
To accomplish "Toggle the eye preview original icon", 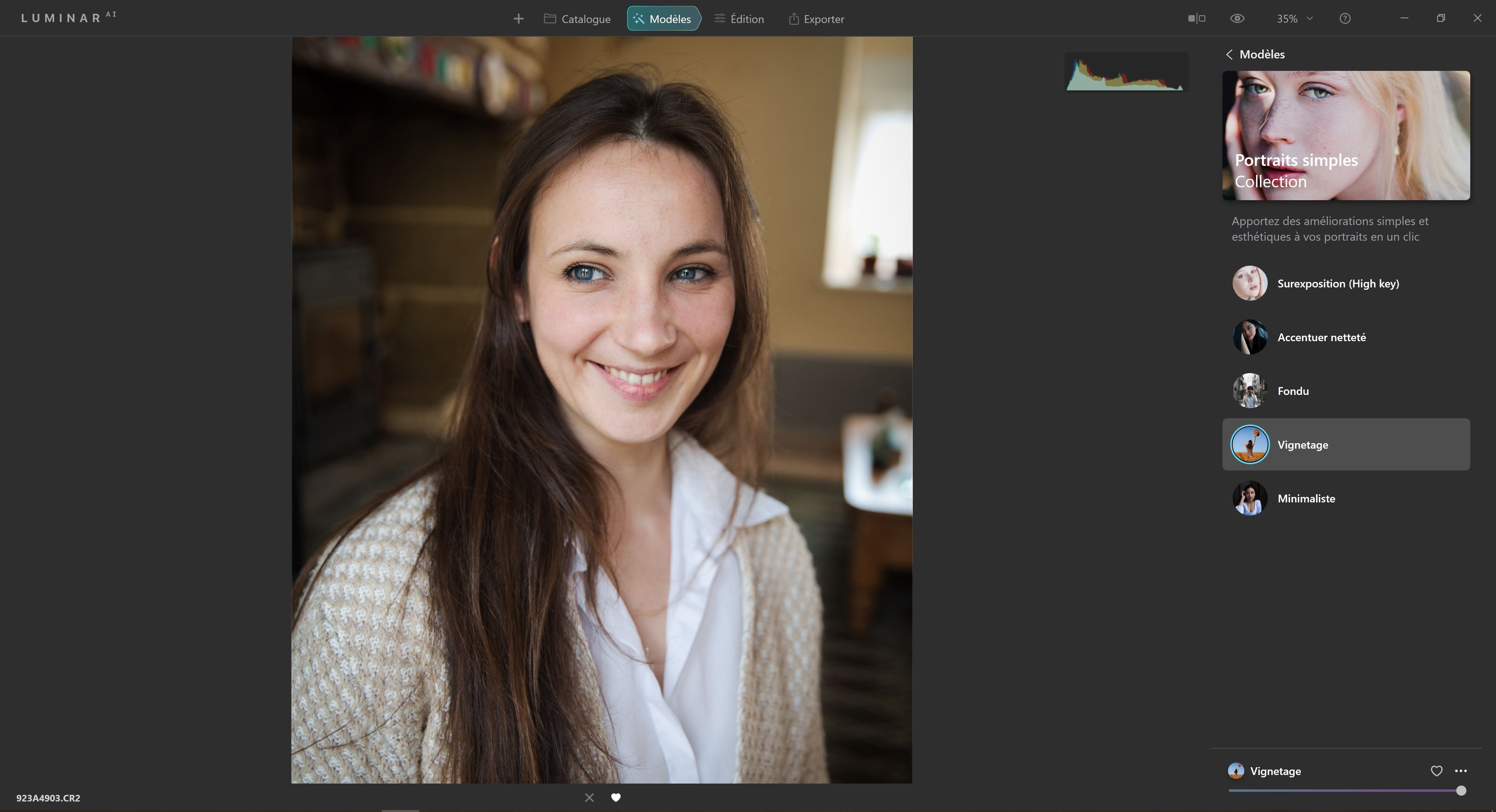I will [x=1237, y=19].
